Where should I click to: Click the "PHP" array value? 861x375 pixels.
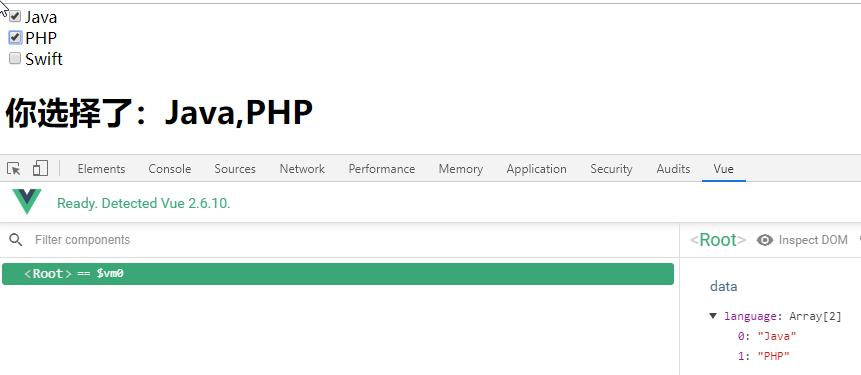tap(773, 356)
